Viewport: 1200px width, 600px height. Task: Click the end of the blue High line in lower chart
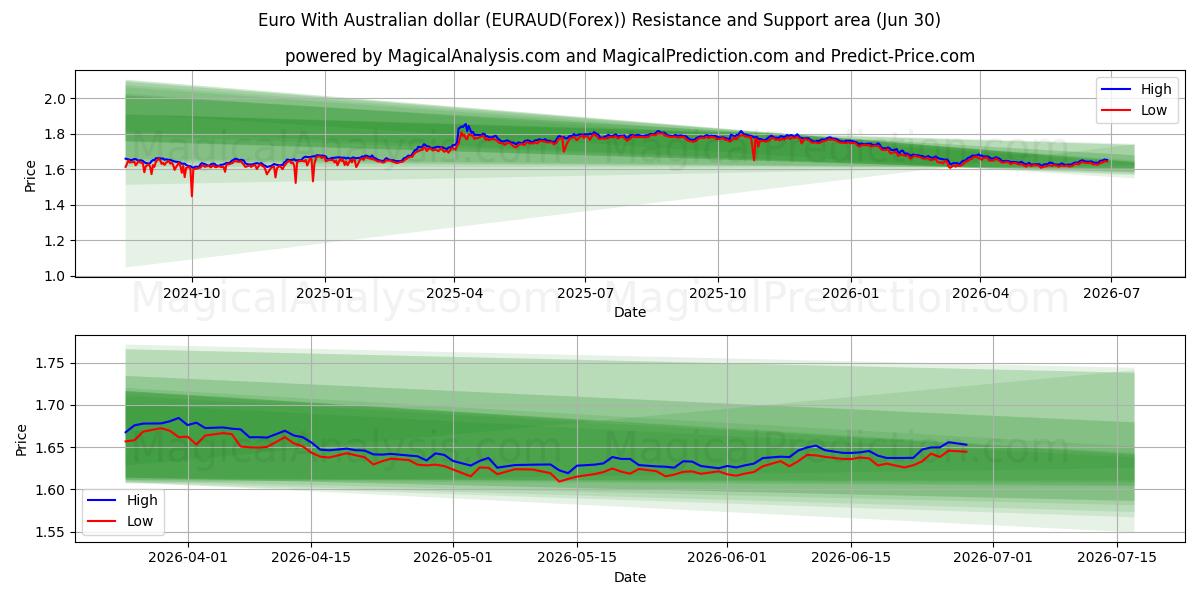coord(966,444)
